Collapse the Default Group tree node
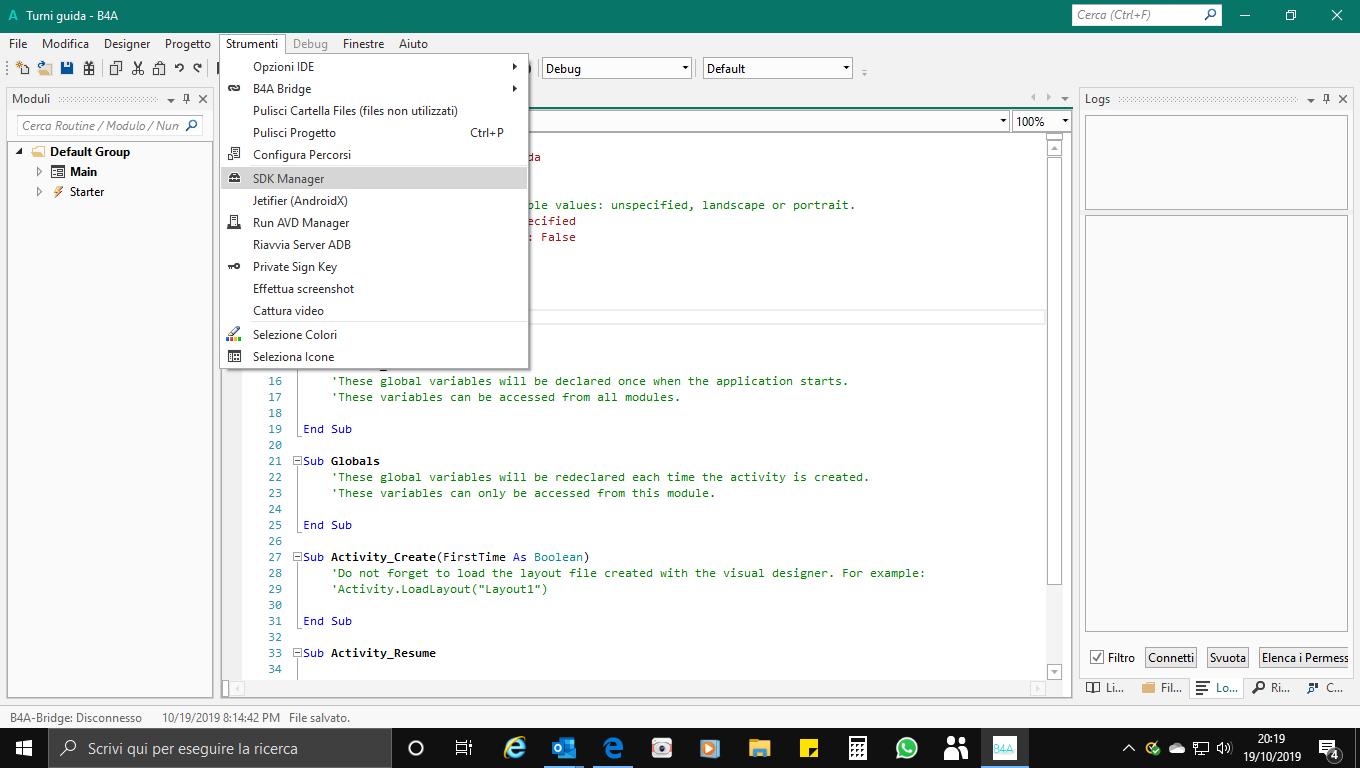Screen dimensions: 1360x768 point(20,152)
